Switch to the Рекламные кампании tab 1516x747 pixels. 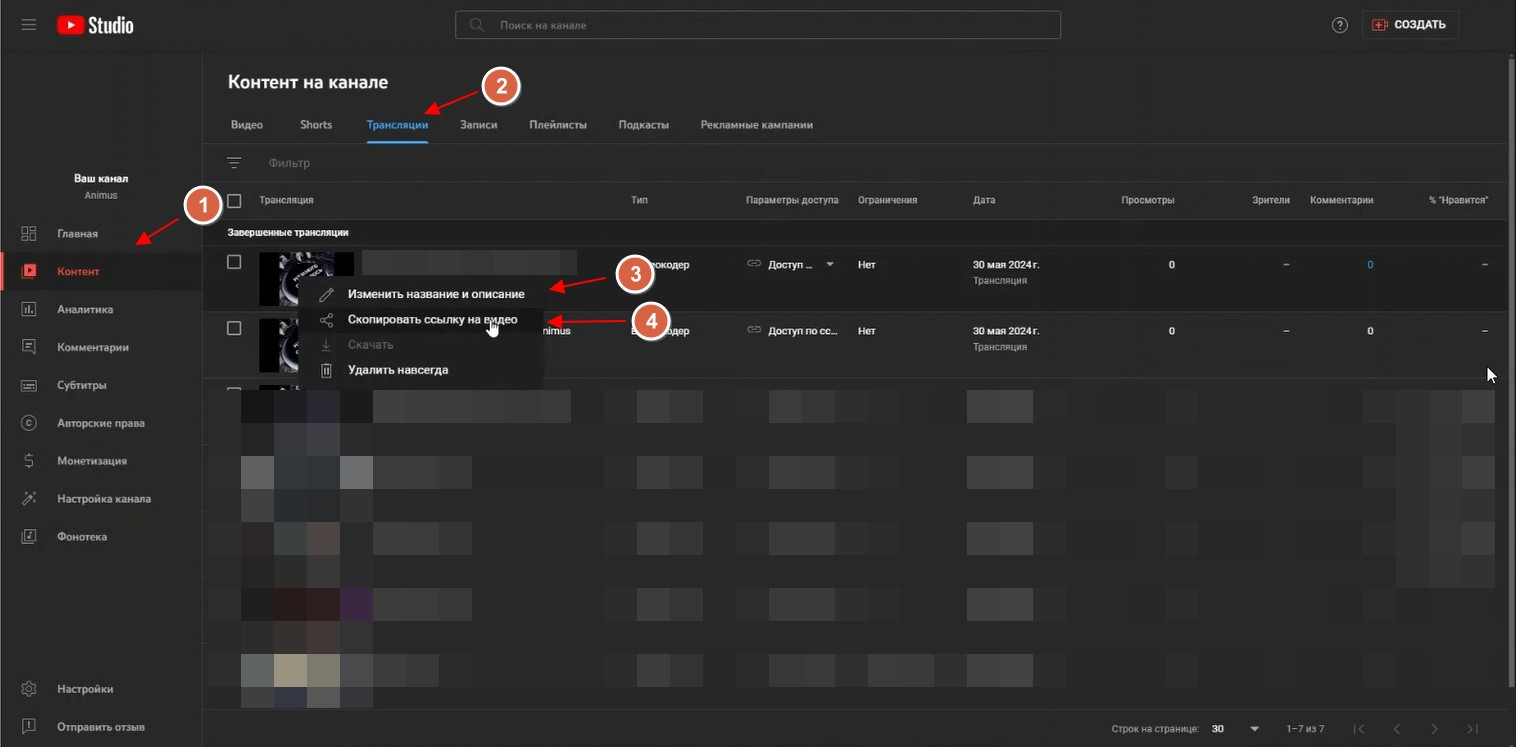(x=757, y=125)
